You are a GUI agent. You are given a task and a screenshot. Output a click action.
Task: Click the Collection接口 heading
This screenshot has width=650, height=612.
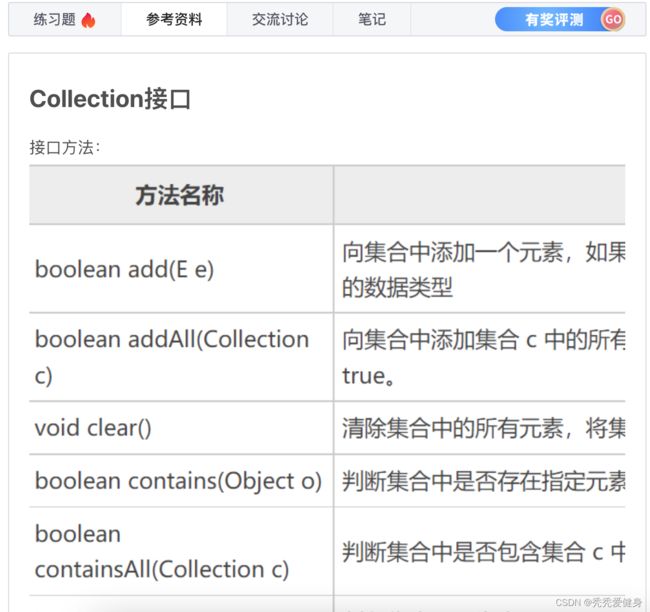110,99
